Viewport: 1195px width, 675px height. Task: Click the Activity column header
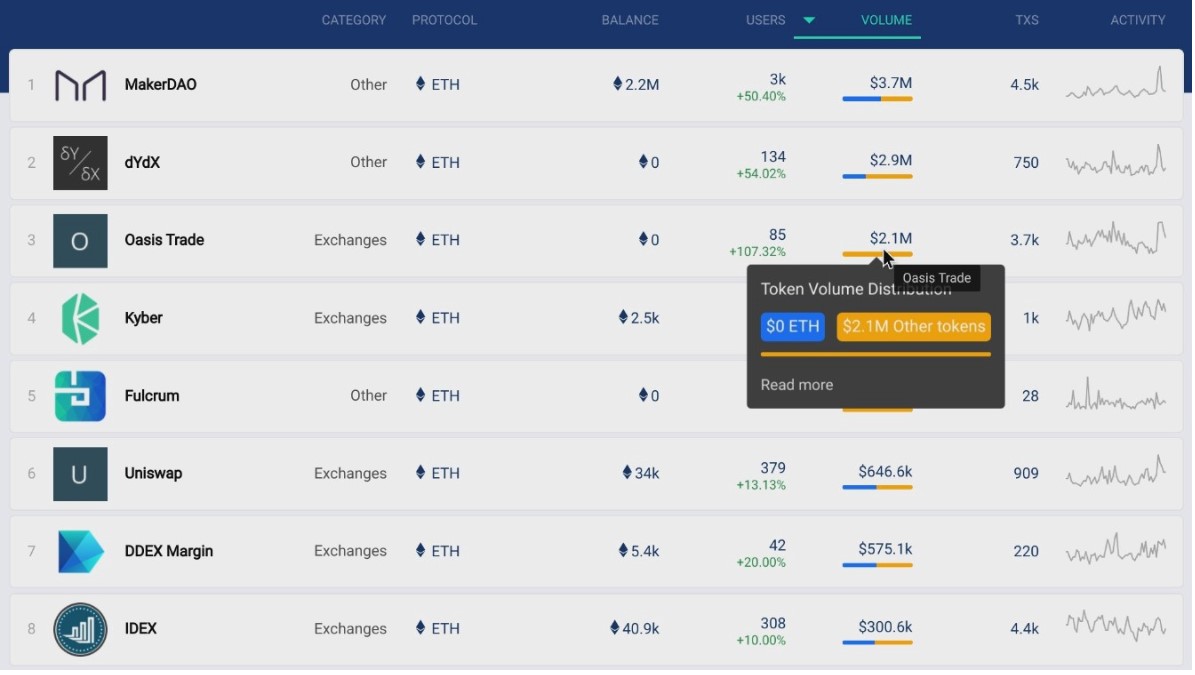(1138, 21)
